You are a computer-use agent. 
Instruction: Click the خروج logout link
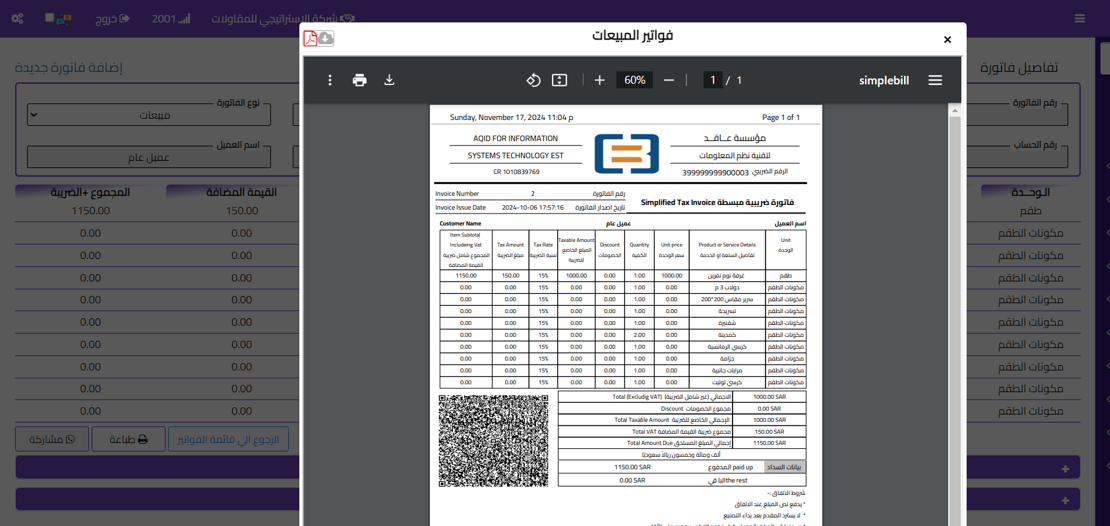(x=113, y=18)
